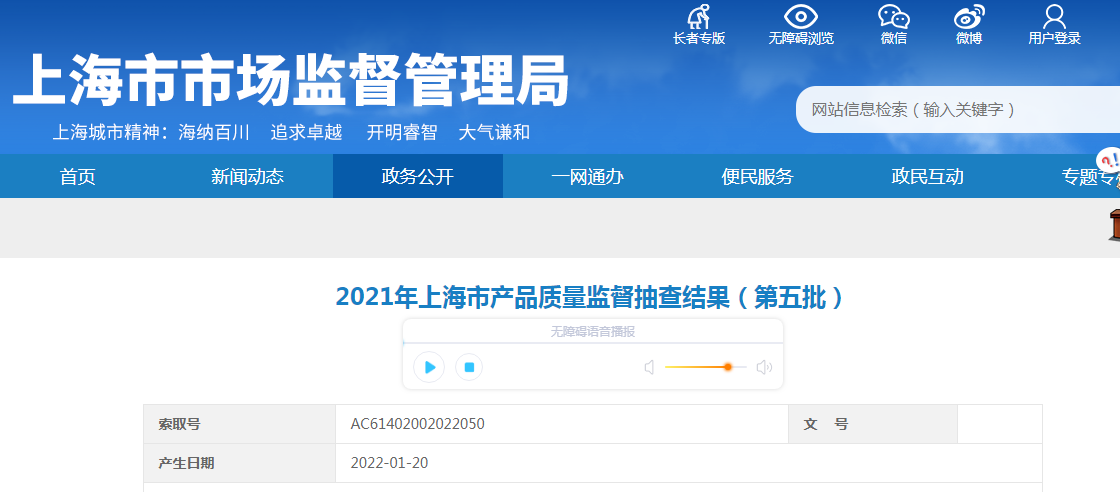The image size is (1120, 492).
Task: Click the high volume speaker icon
Action: 764,367
